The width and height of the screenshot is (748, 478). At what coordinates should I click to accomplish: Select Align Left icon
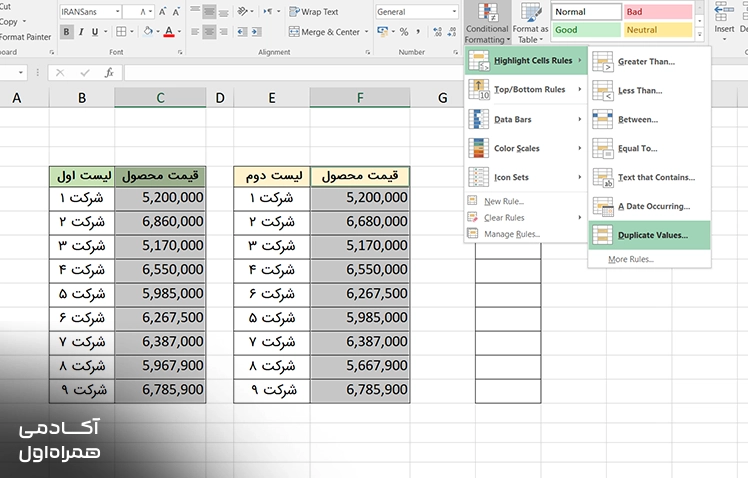click(195, 32)
